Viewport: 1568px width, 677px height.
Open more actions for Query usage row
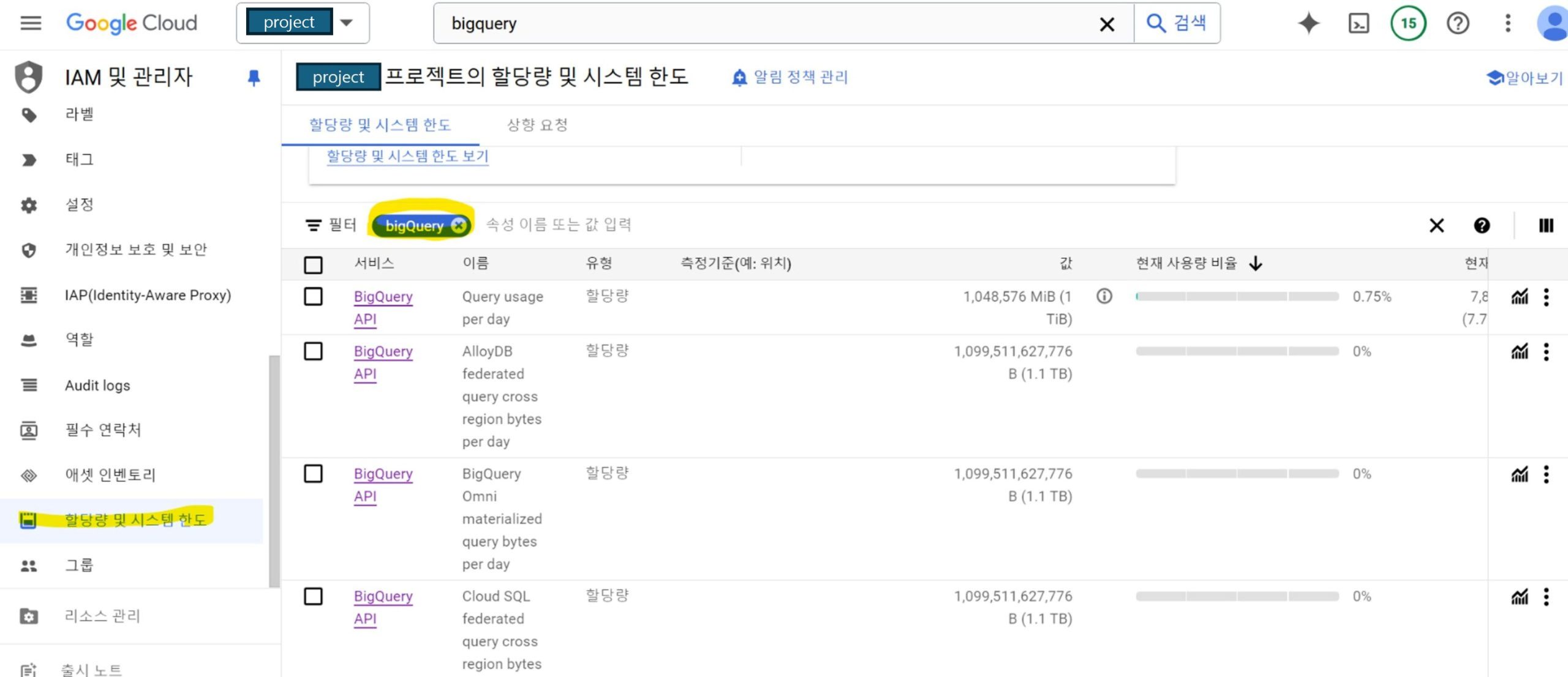tap(1546, 297)
